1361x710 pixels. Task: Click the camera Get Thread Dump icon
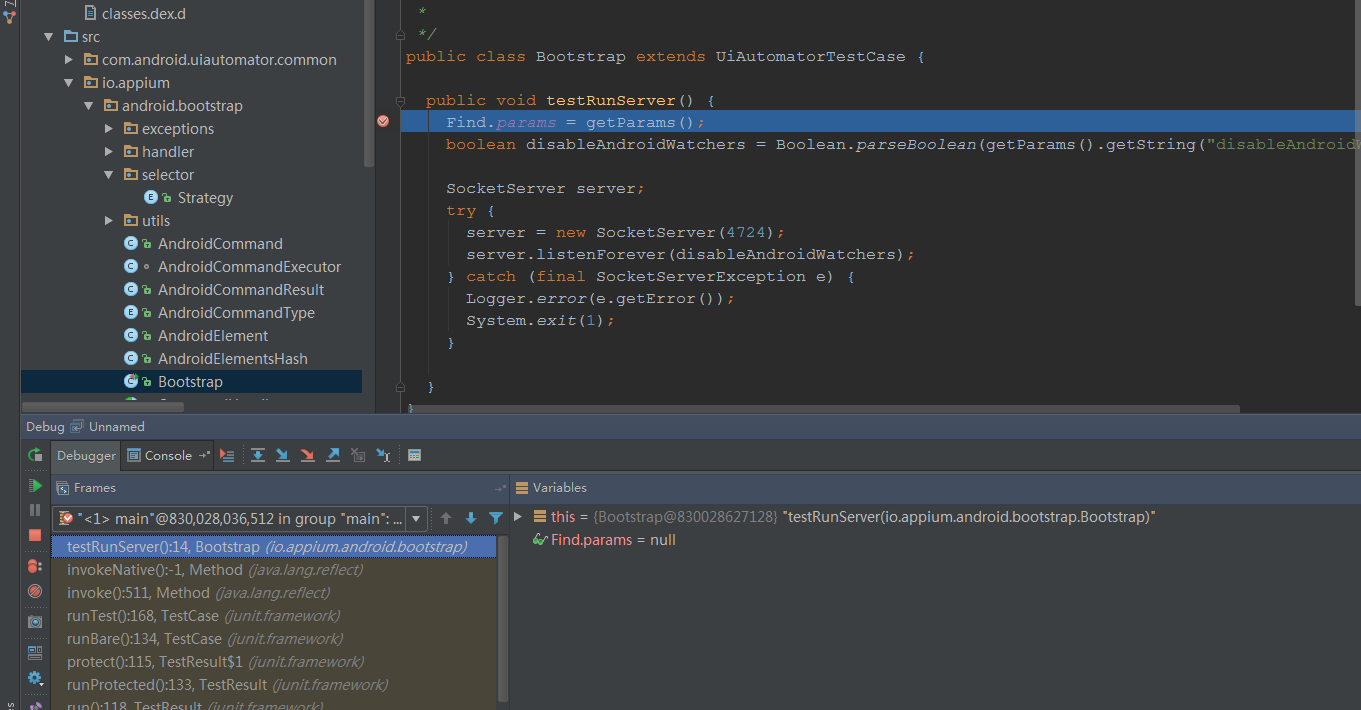coord(35,622)
